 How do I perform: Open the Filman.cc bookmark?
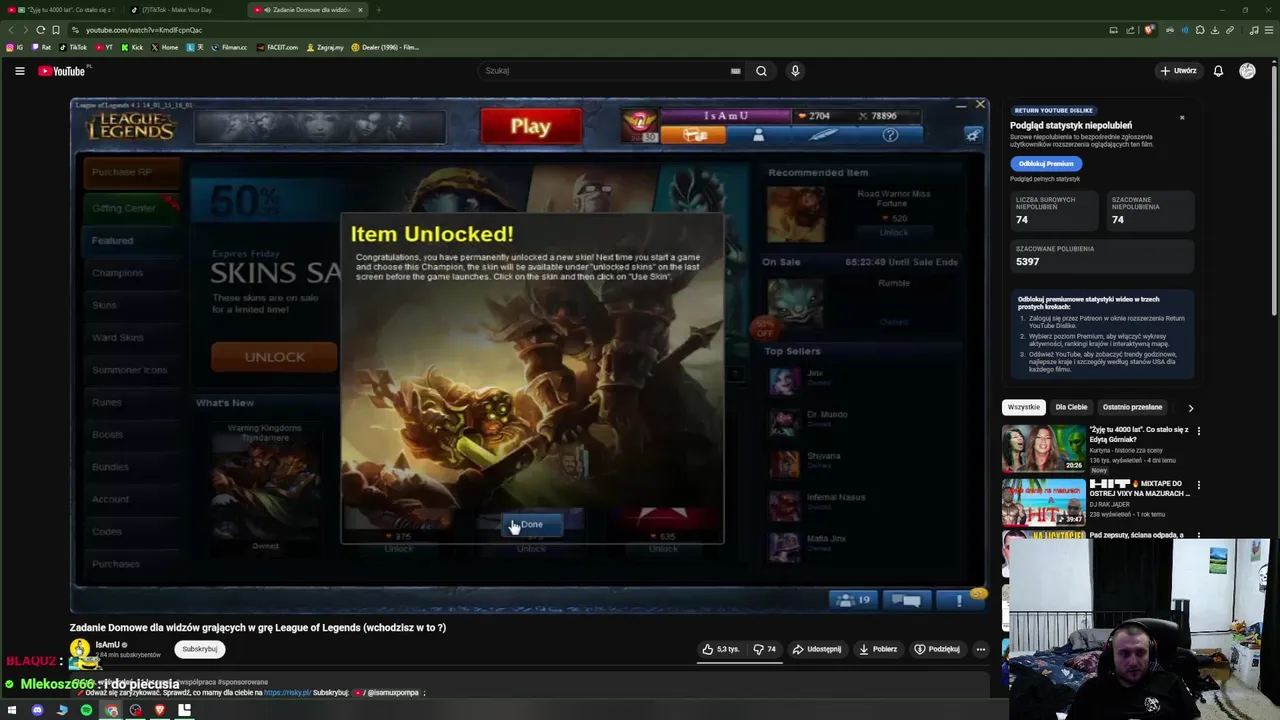point(229,47)
